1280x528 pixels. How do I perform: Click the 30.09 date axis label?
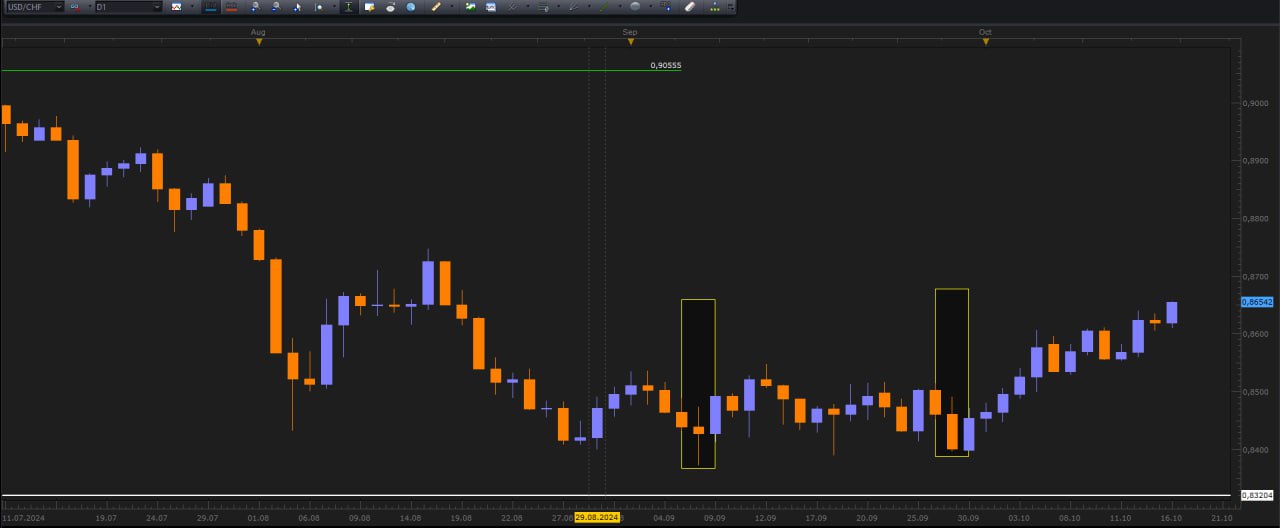tap(968, 518)
